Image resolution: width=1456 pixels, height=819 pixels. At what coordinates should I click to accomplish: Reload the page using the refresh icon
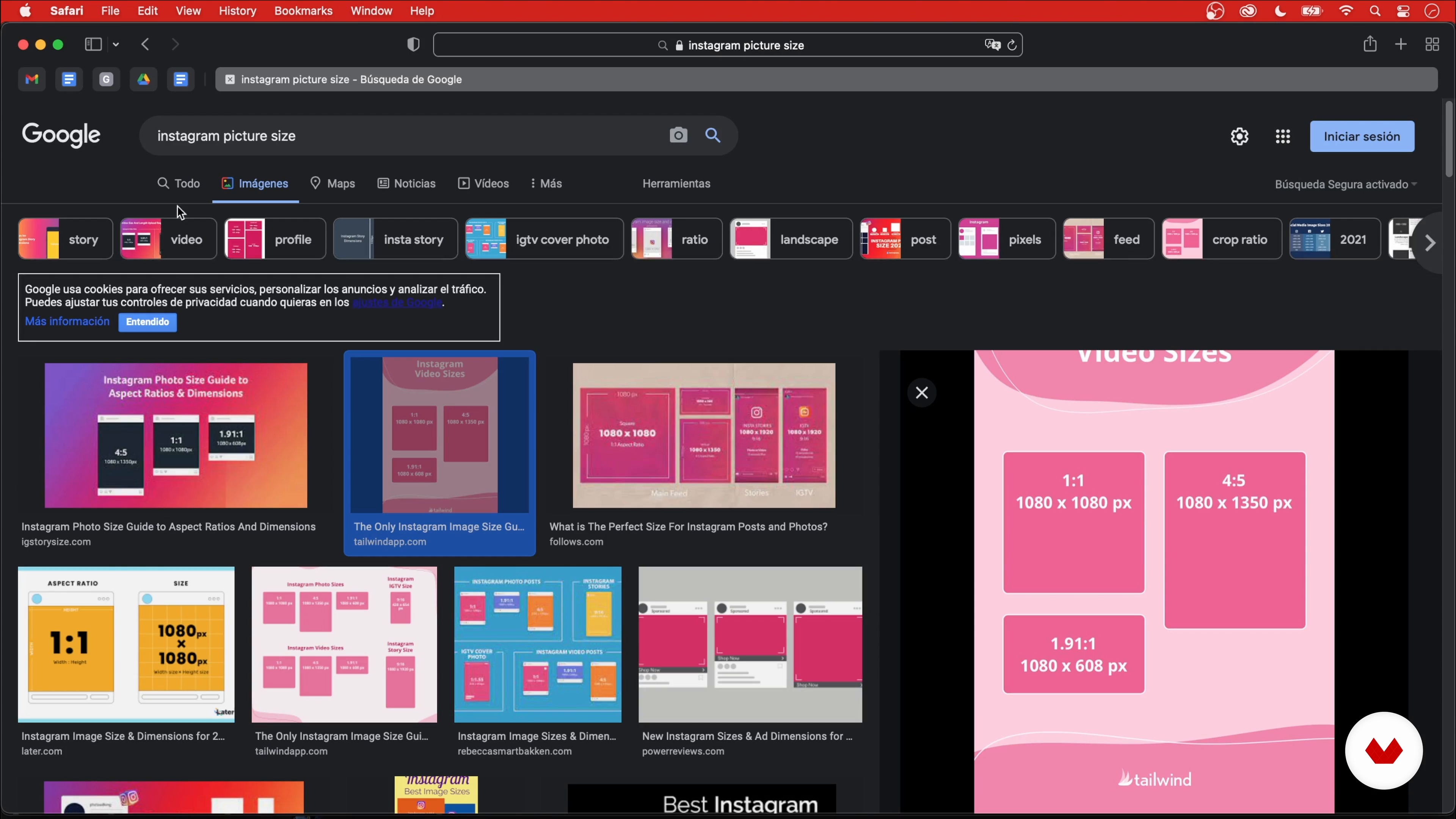click(1012, 45)
